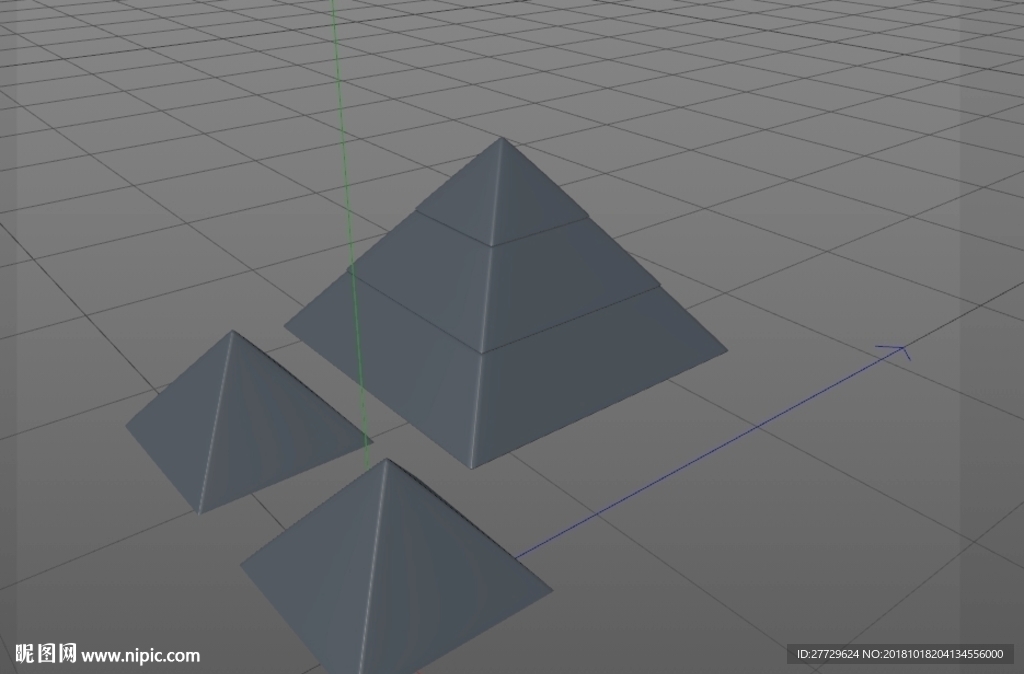Select the small pyramid on the left
Viewport: 1024px width, 674px height.
tap(248, 421)
